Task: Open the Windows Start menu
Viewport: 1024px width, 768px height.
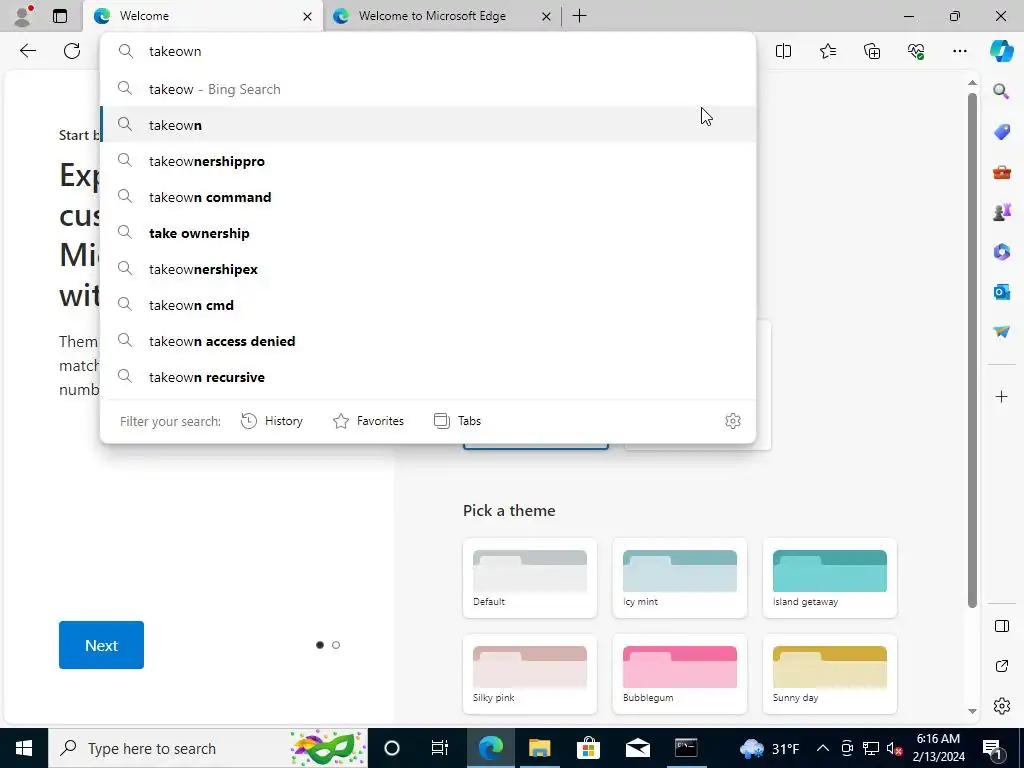Action: coord(24,748)
